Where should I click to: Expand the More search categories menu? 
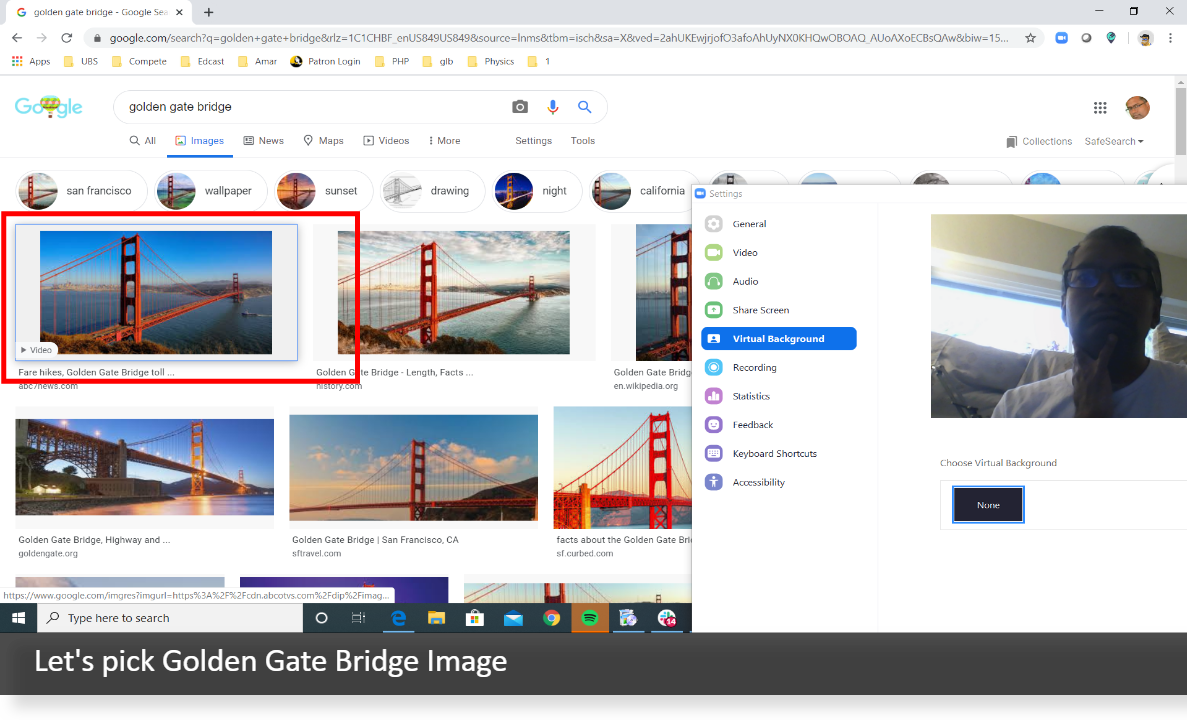point(443,140)
